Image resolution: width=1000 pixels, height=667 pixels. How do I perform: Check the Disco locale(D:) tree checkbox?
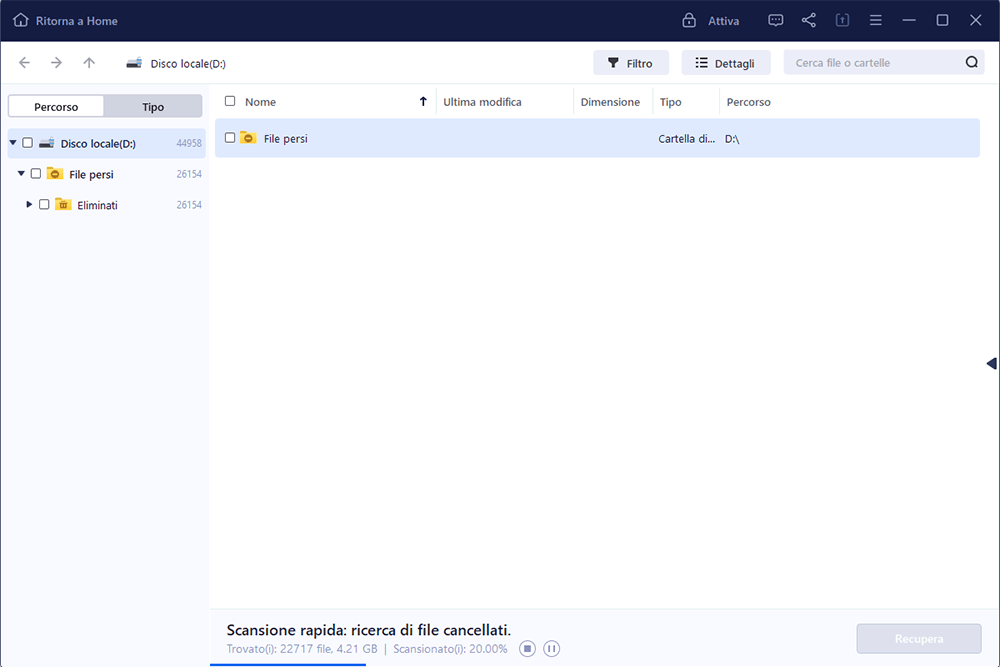[28, 143]
